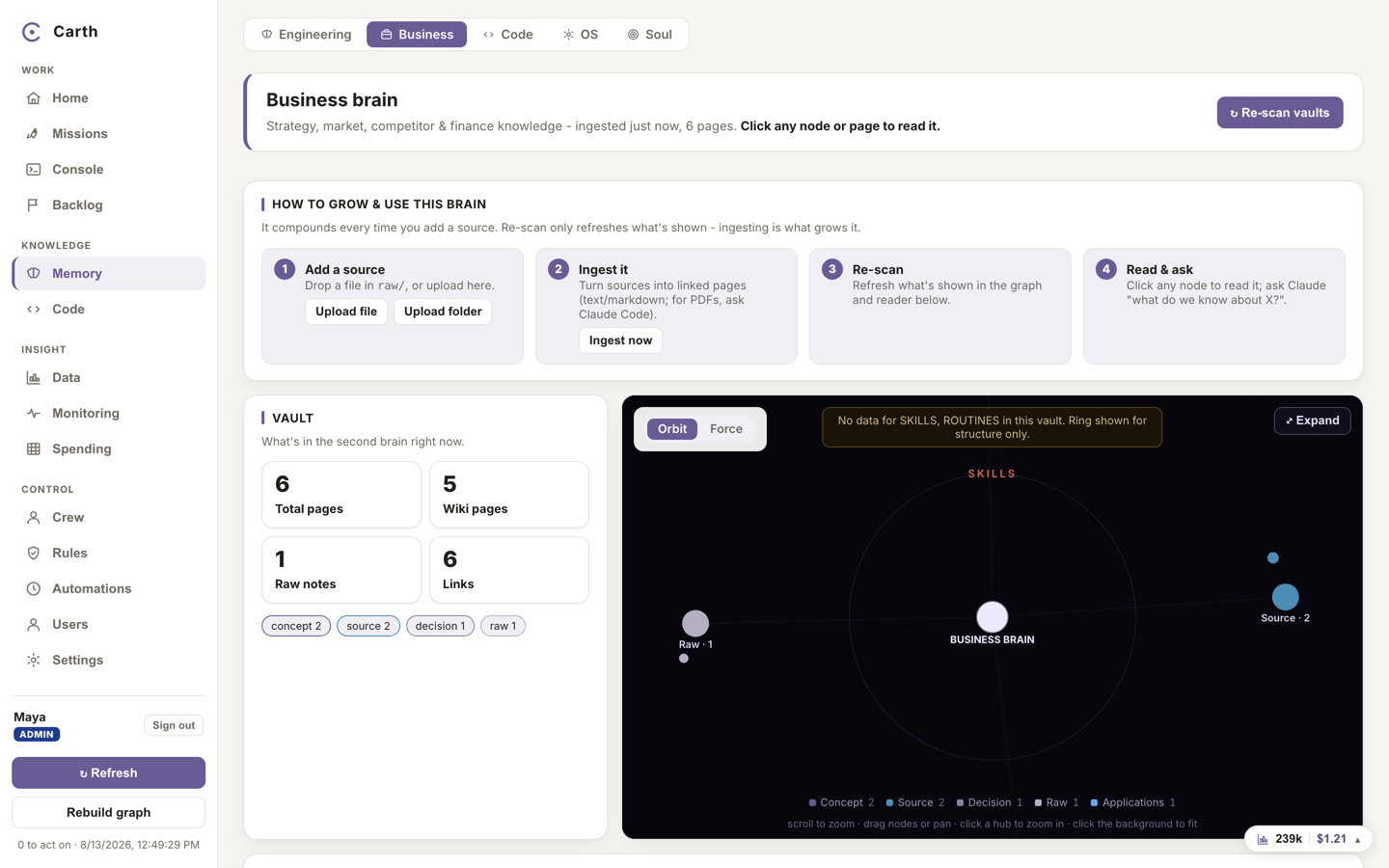
Task: Click the Carth logo icon
Action: point(32,32)
